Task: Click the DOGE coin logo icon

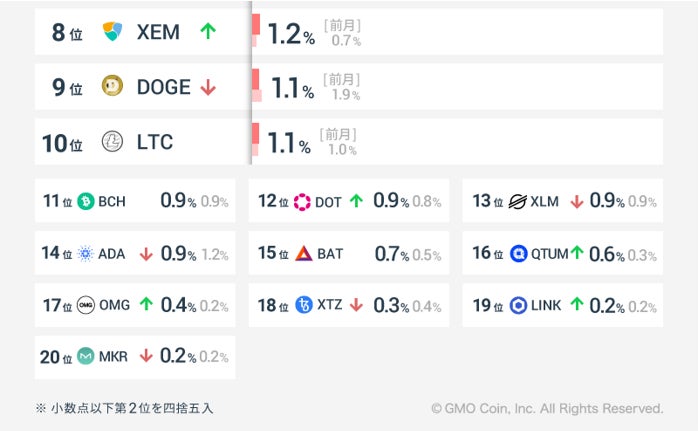Action: pos(112,87)
